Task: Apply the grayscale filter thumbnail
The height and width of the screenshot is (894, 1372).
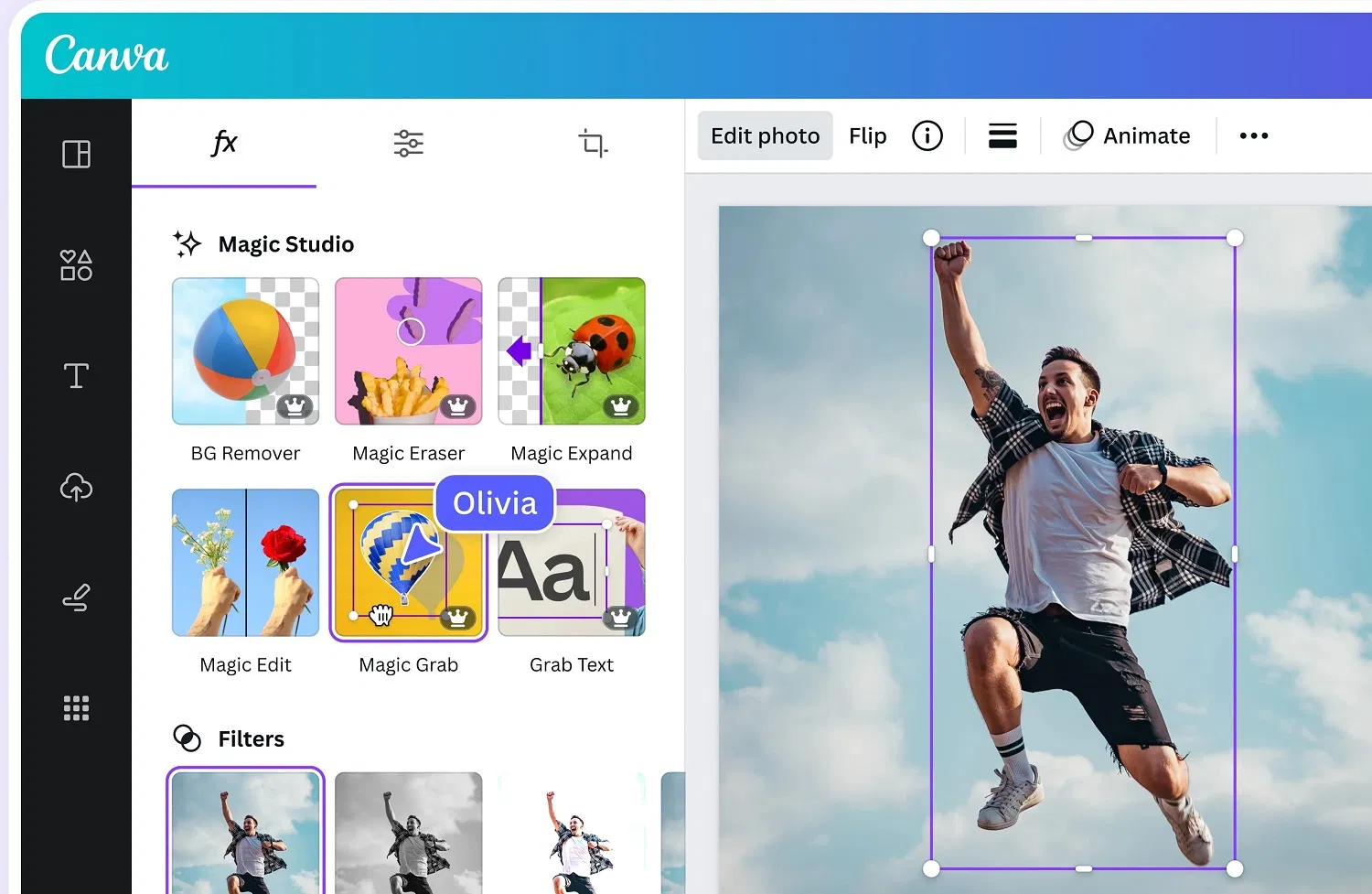Action: 408,831
